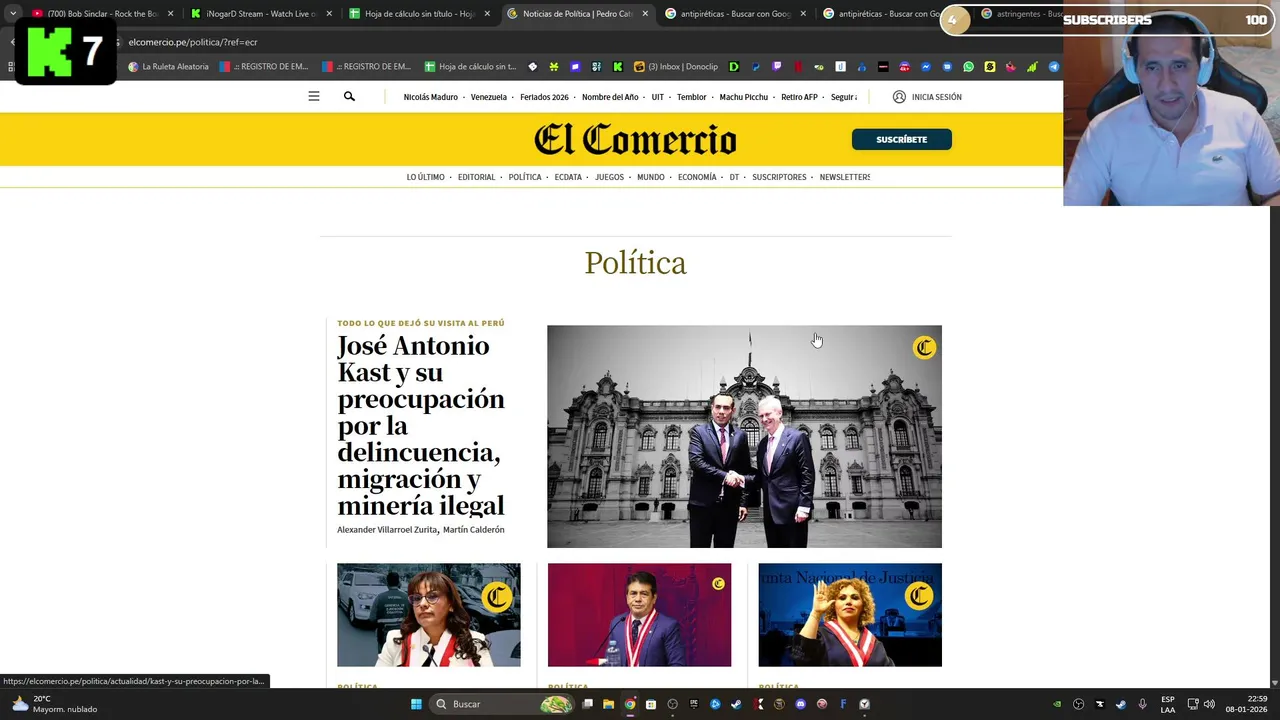Click the weather widget showing 20°C
Image resolution: width=1280 pixels, height=720 pixels.
(x=55, y=704)
